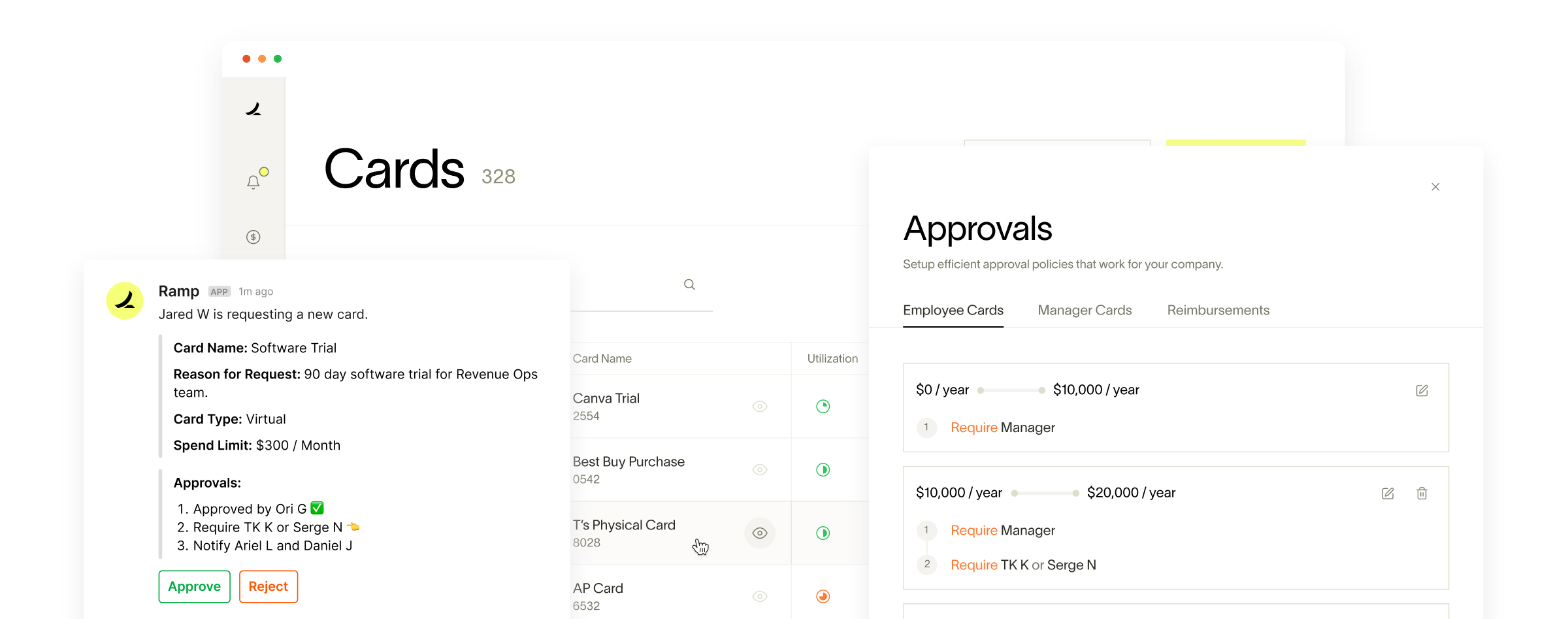Click the Ramp avatar in the Slack message
Image resolution: width=1568 pixels, height=619 pixels.
(x=125, y=301)
